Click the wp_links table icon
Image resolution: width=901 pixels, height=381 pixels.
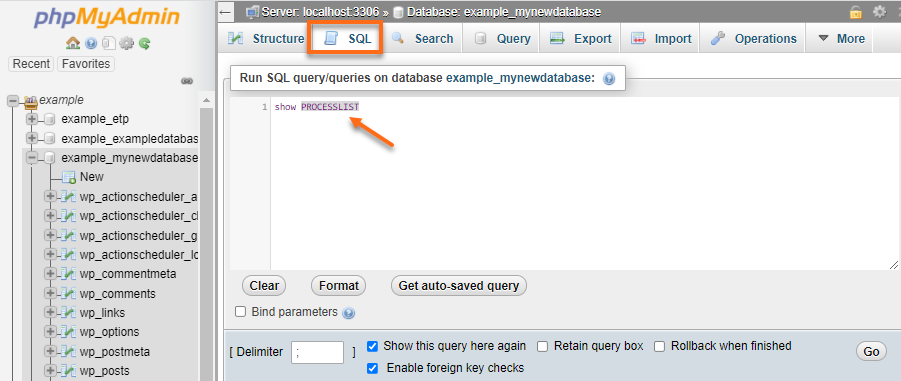coord(68,313)
